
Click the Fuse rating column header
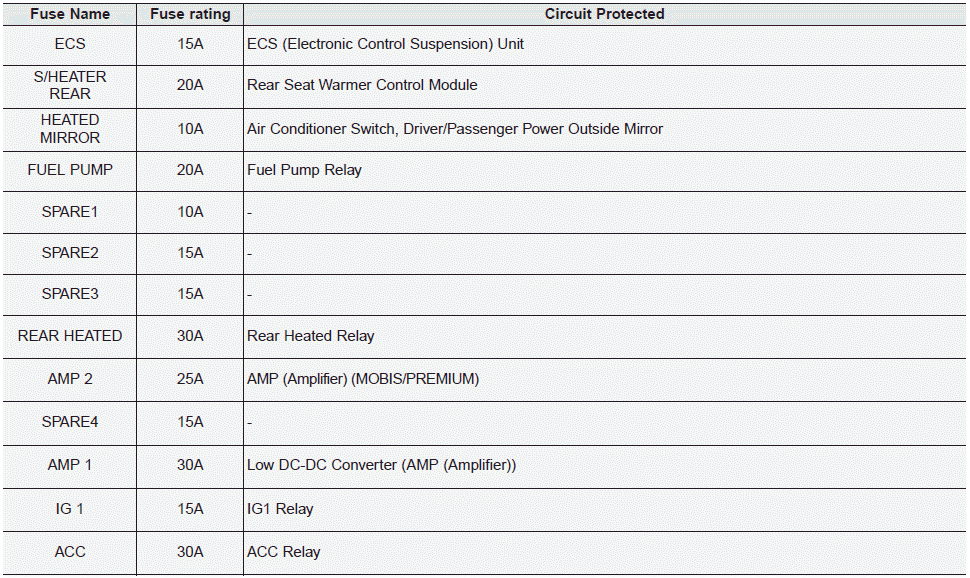[190, 14]
